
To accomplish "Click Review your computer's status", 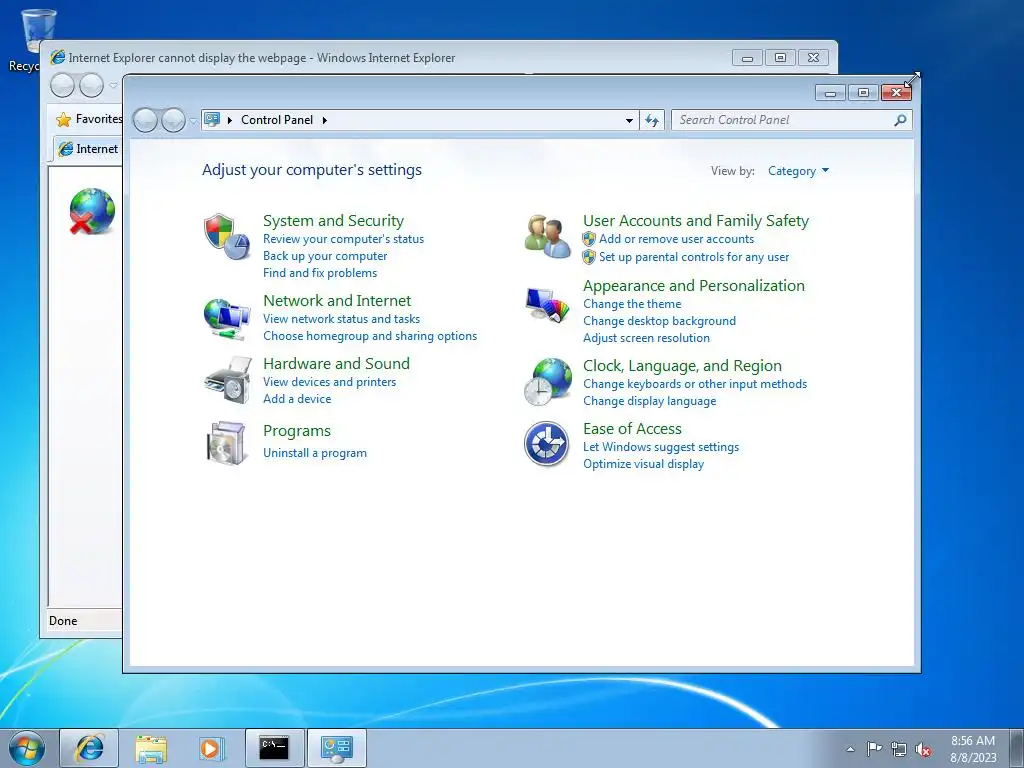I will coord(344,239).
